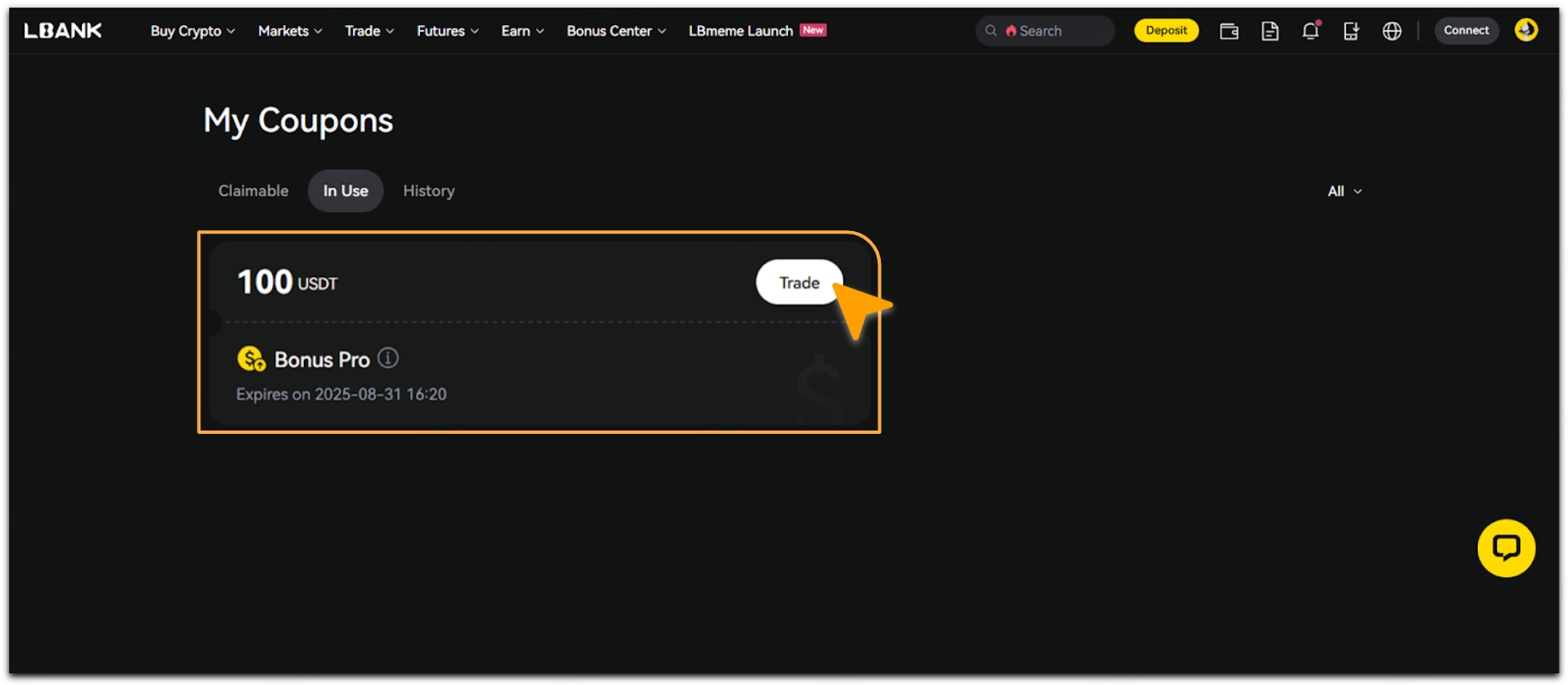1568x685 pixels.
Task: Click the Bonus Pro info icon
Action: click(388, 358)
